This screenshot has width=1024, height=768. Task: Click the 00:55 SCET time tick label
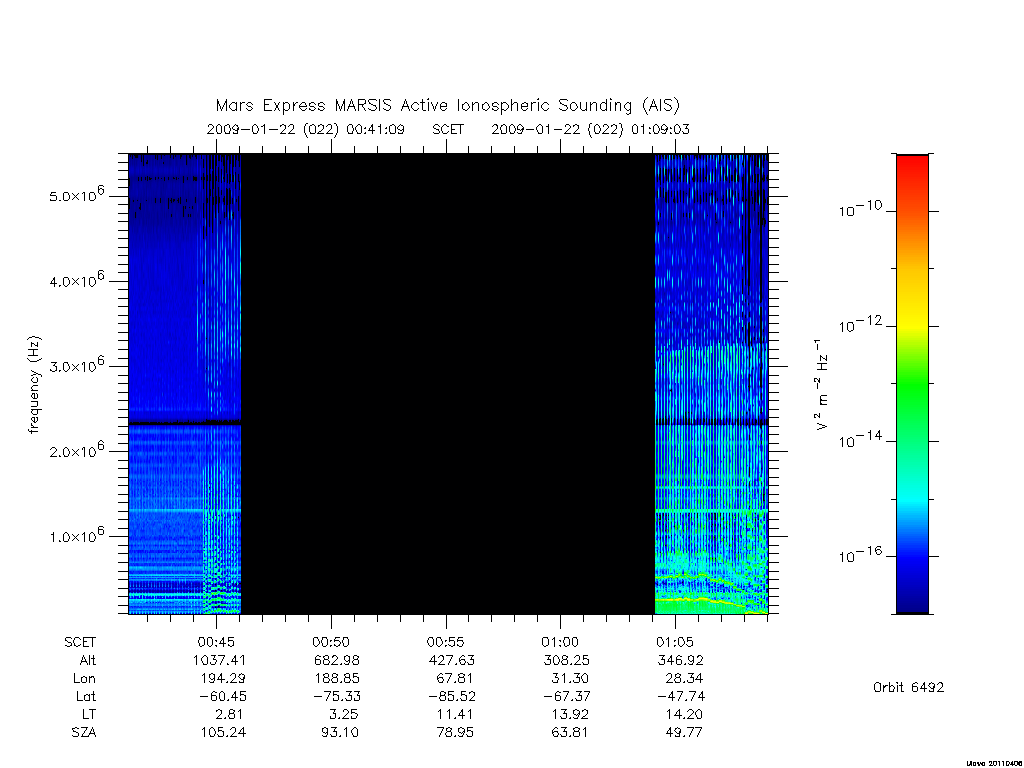[x=446, y=642]
